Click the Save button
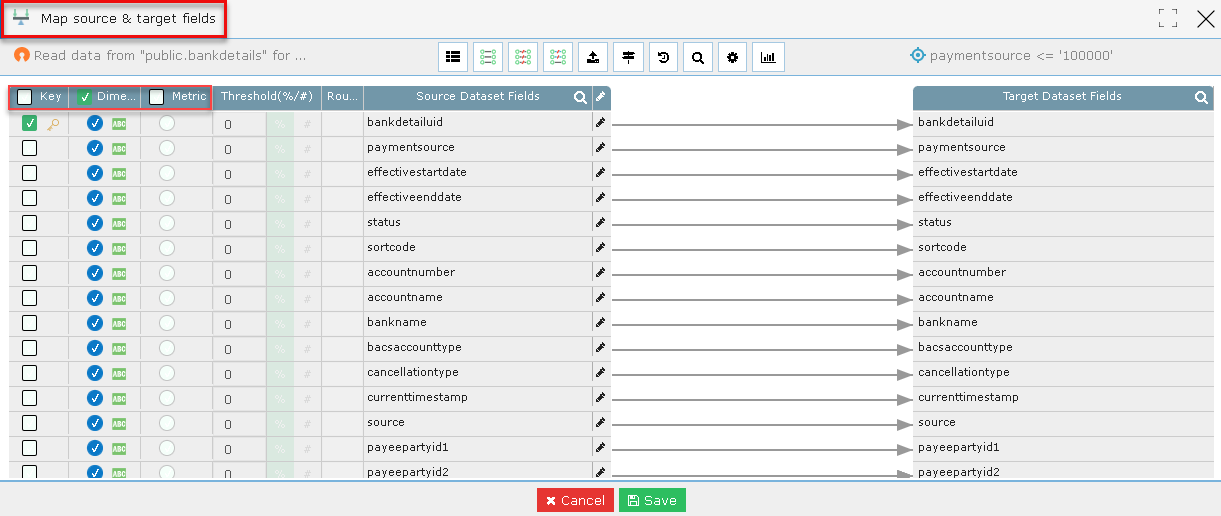This screenshot has height=516, width=1221. coord(652,500)
